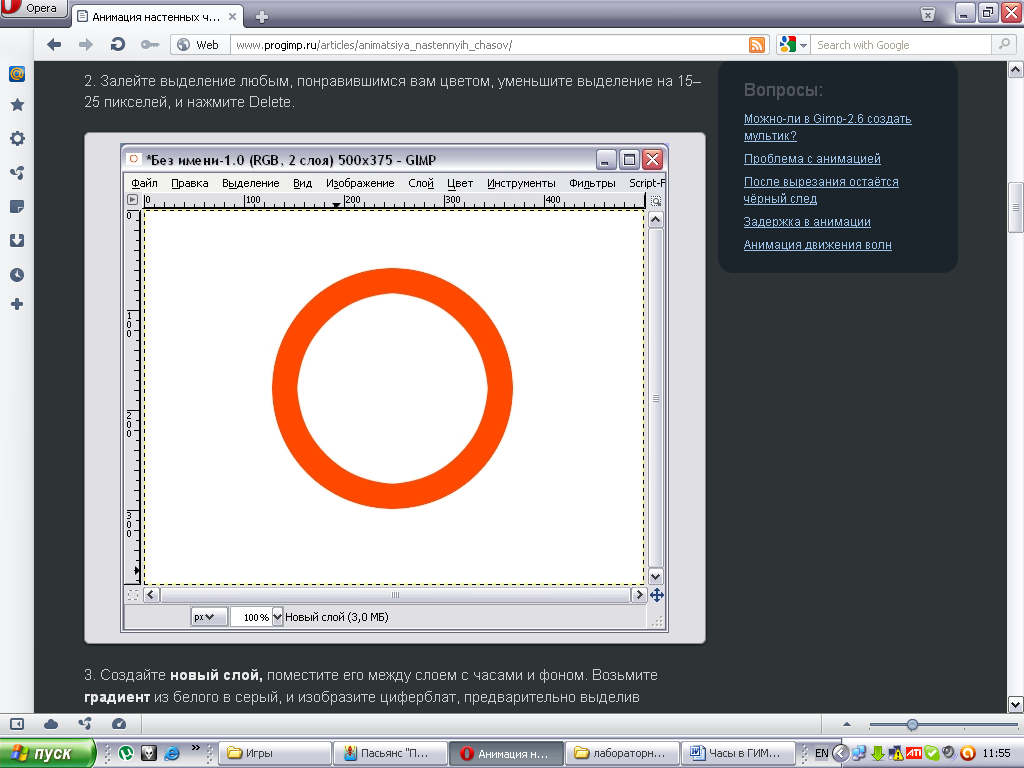Viewport: 1024px width, 768px height.
Task: Toggle the panels button in status bar
Action: pos(17,724)
